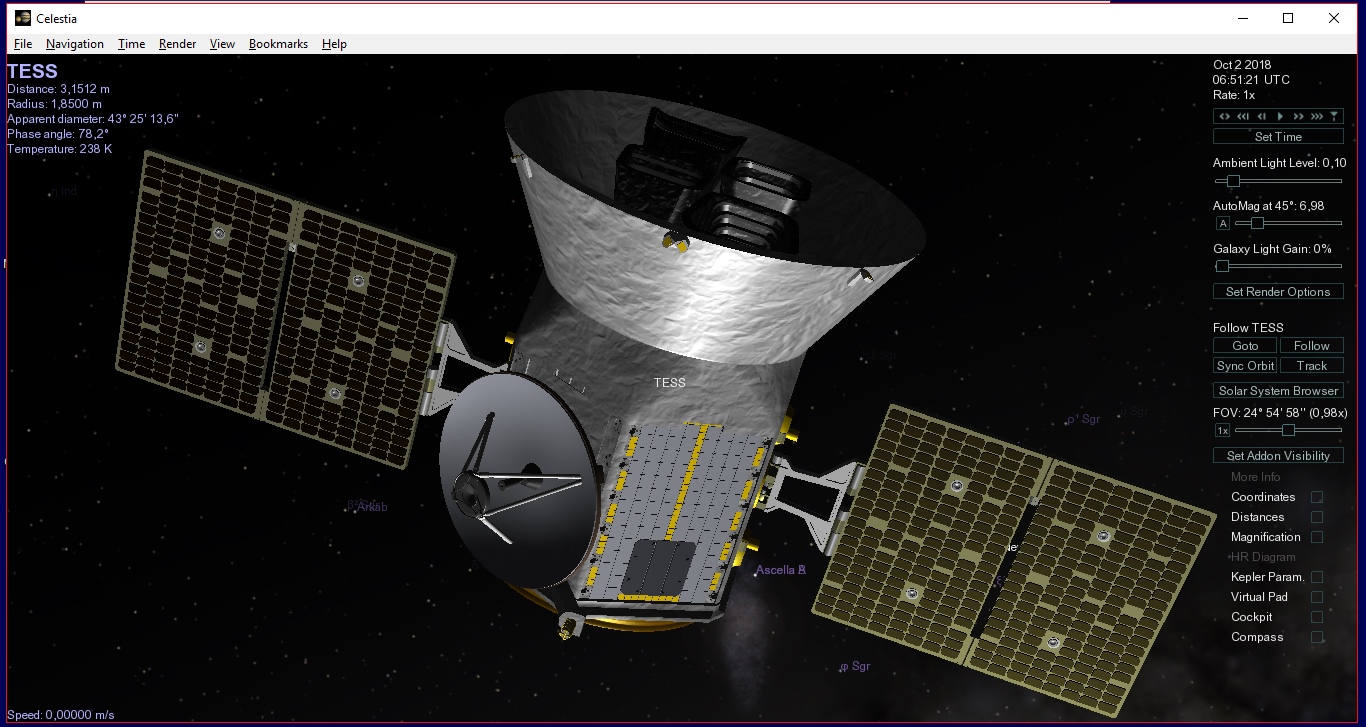The height and width of the screenshot is (727, 1366).
Task: Enable the Cockpit checkbox
Action: [x=1317, y=617]
